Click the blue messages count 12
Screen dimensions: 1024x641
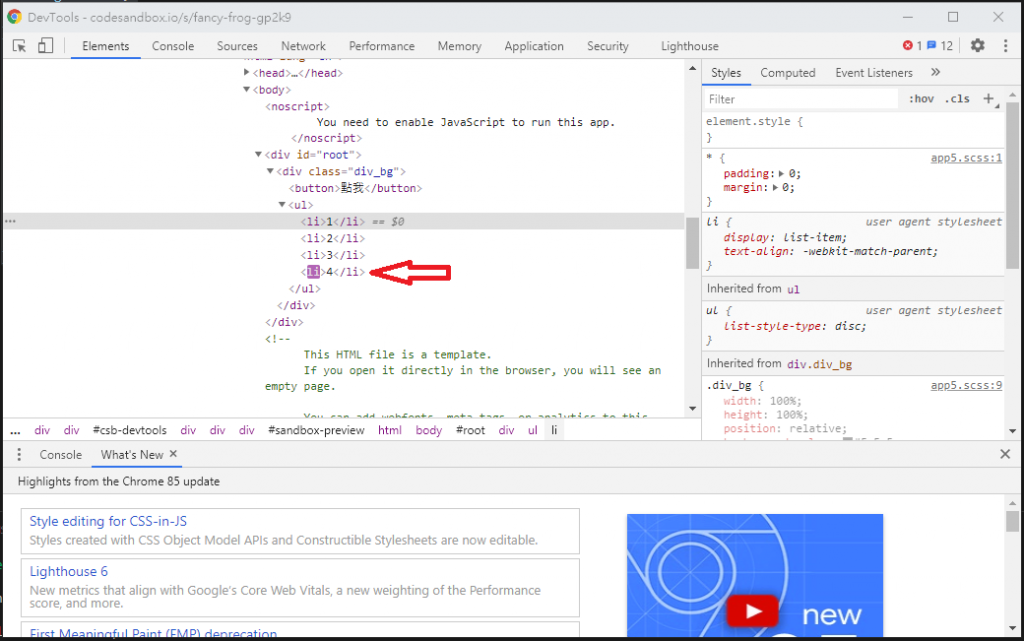coord(940,46)
